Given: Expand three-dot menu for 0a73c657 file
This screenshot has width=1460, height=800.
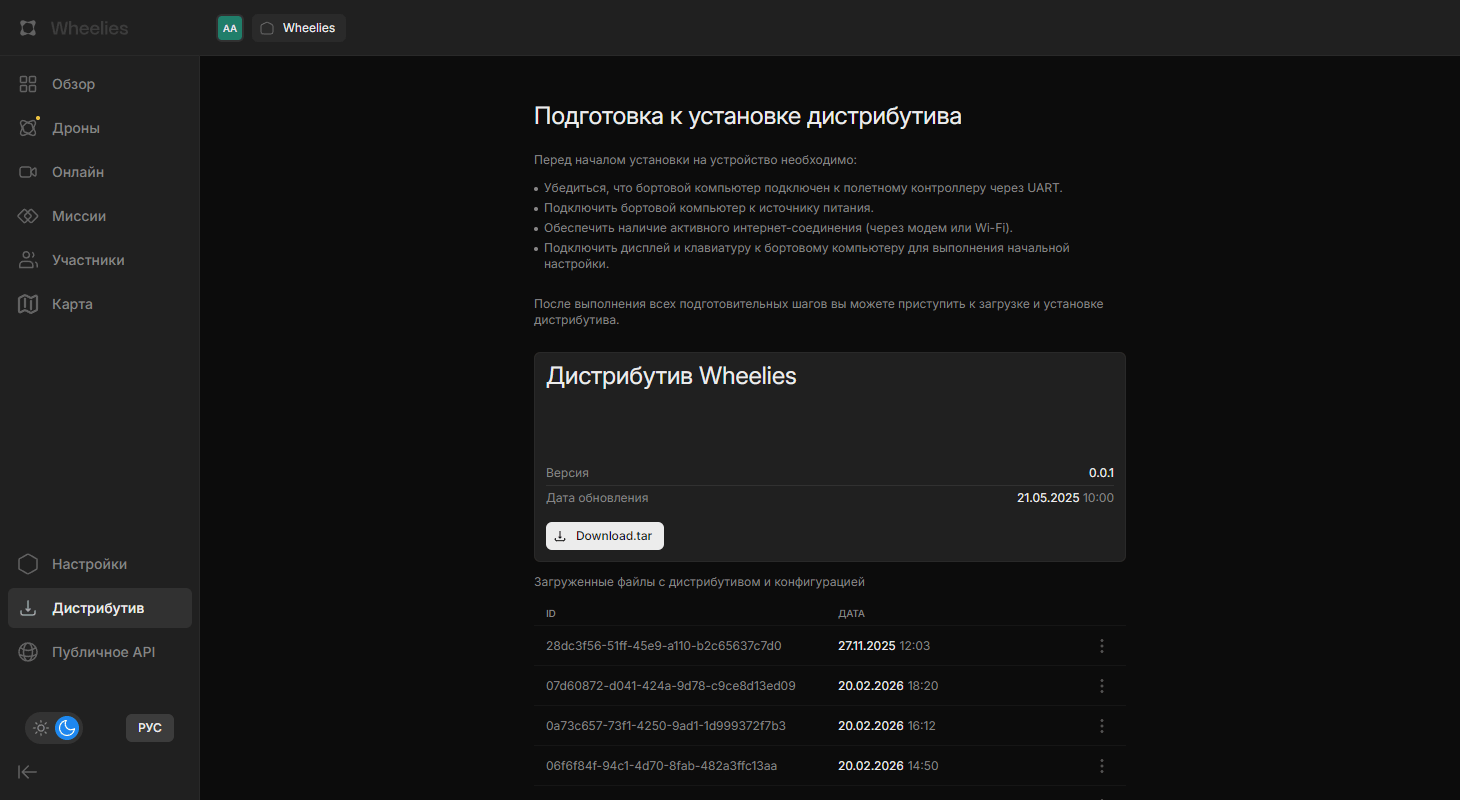Looking at the screenshot, I should point(1102,726).
